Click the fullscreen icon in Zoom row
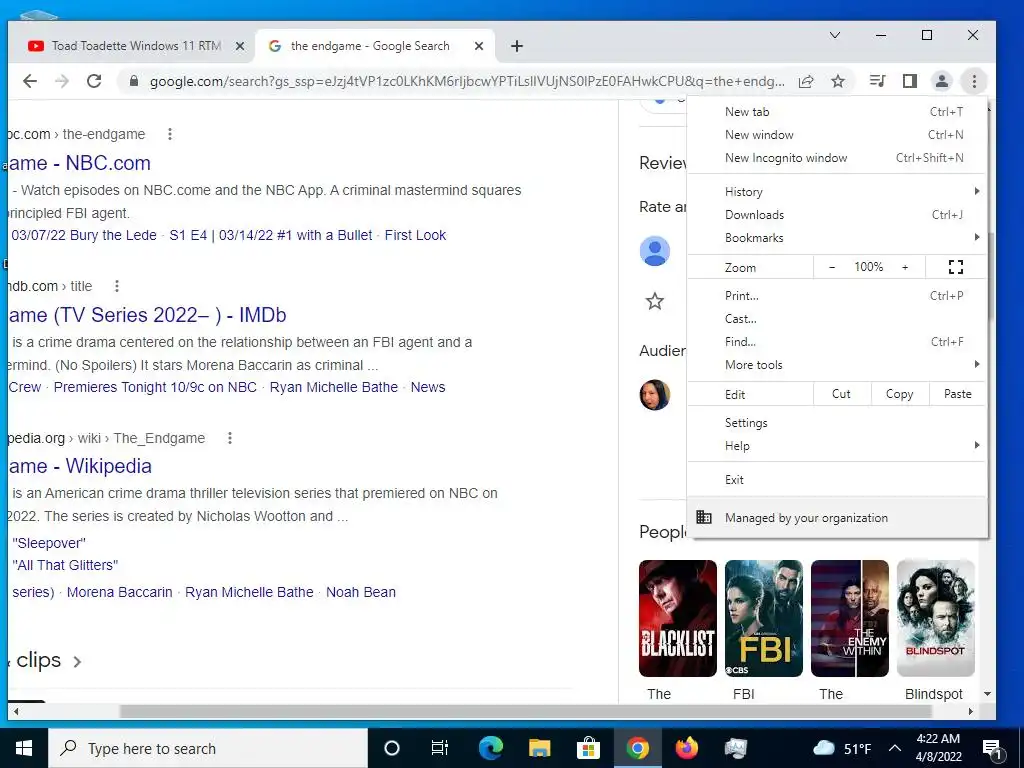1024x768 pixels. 955,266
